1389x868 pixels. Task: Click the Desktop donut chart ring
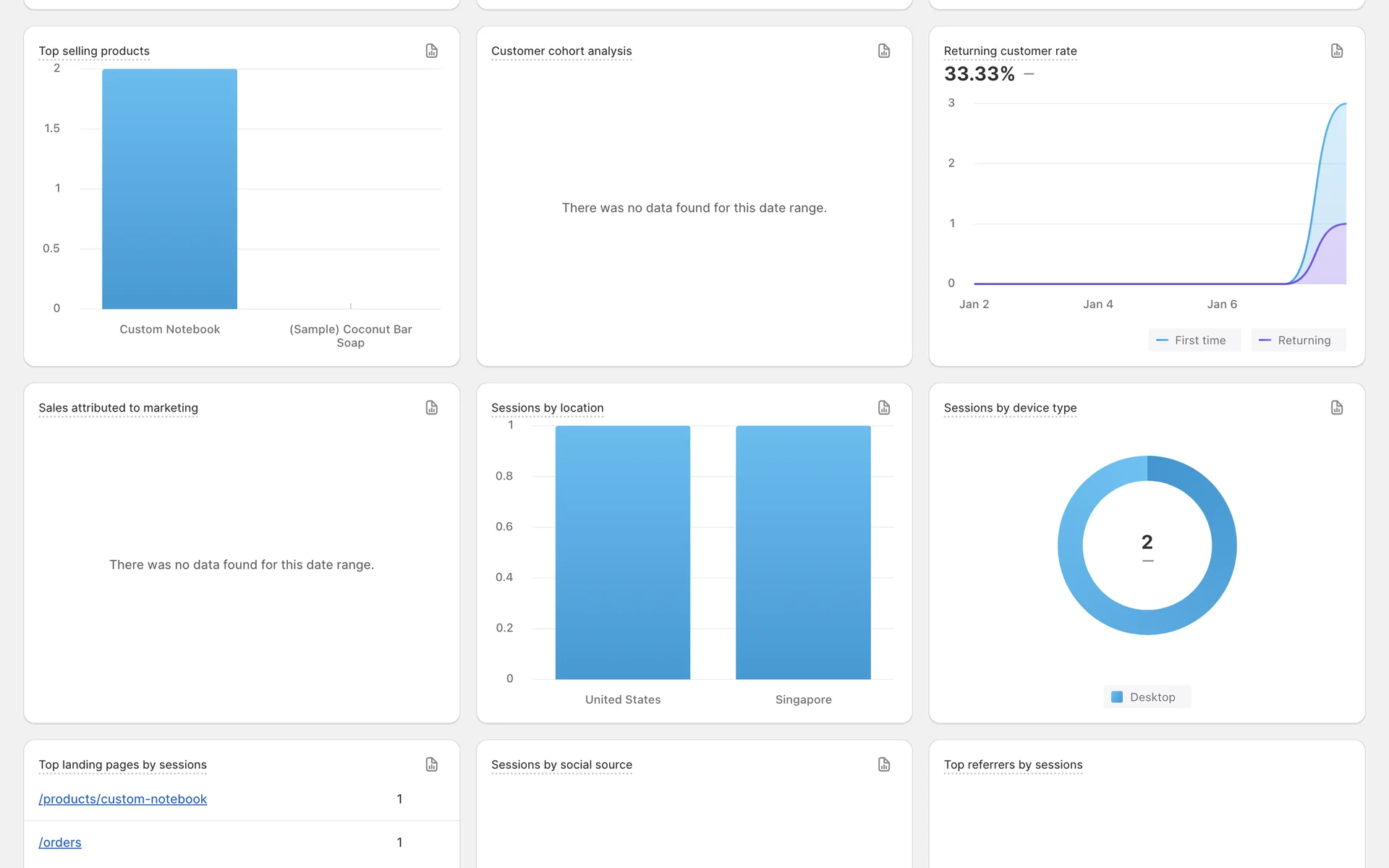(1224, 545)
